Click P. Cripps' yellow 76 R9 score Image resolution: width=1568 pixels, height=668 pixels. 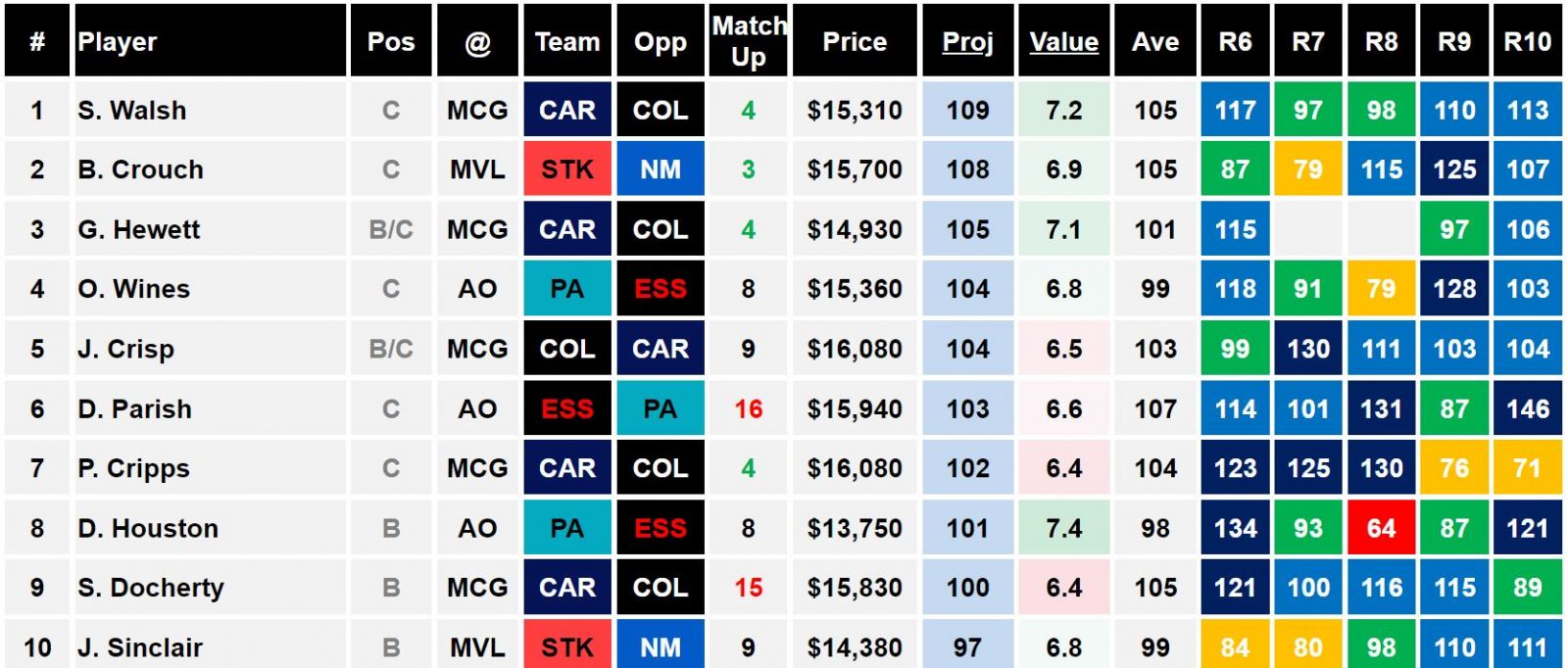click(1454, 468)
